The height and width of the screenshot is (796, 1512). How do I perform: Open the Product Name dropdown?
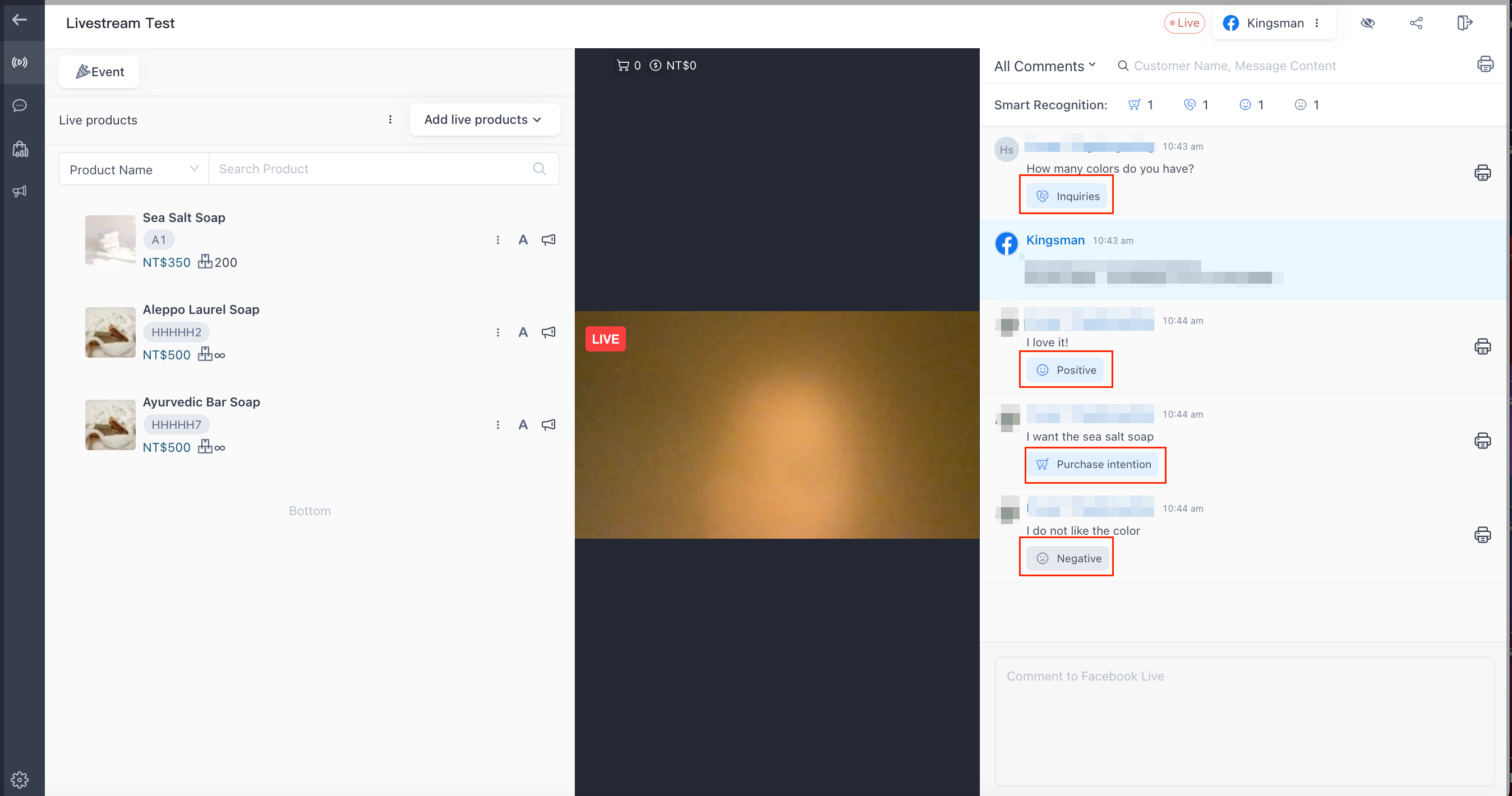pyautogui.click(x=134, y=169)
